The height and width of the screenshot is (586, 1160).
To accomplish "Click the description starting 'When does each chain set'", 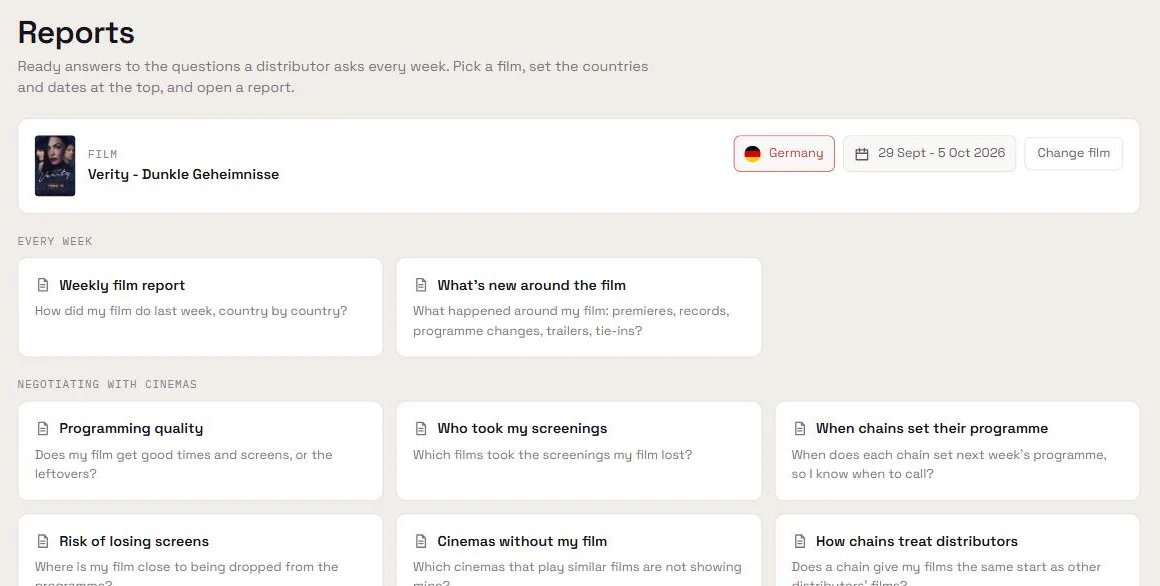I will (x=949, y=464).
